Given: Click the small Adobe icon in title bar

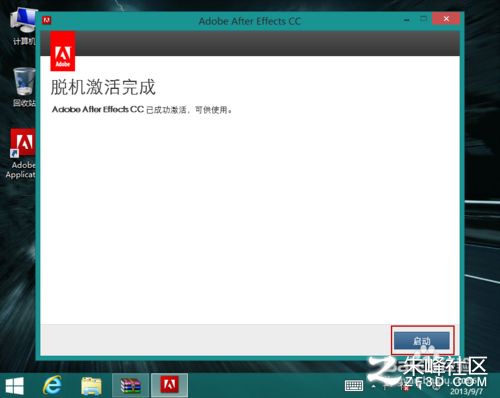Looking at the screenshot, I should point(46,21).
